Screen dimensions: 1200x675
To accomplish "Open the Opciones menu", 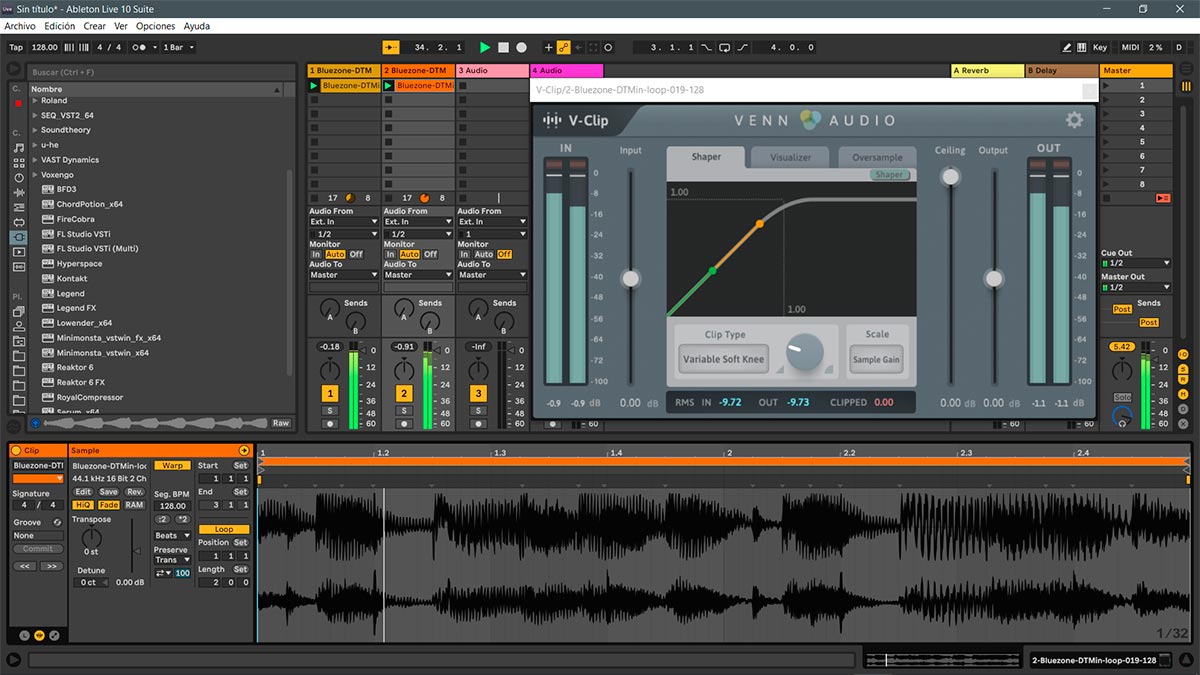I will tap(155, 26).
